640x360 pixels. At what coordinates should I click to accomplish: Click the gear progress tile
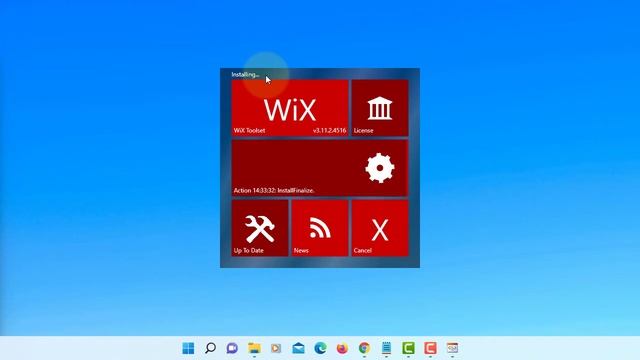(320, 168)
